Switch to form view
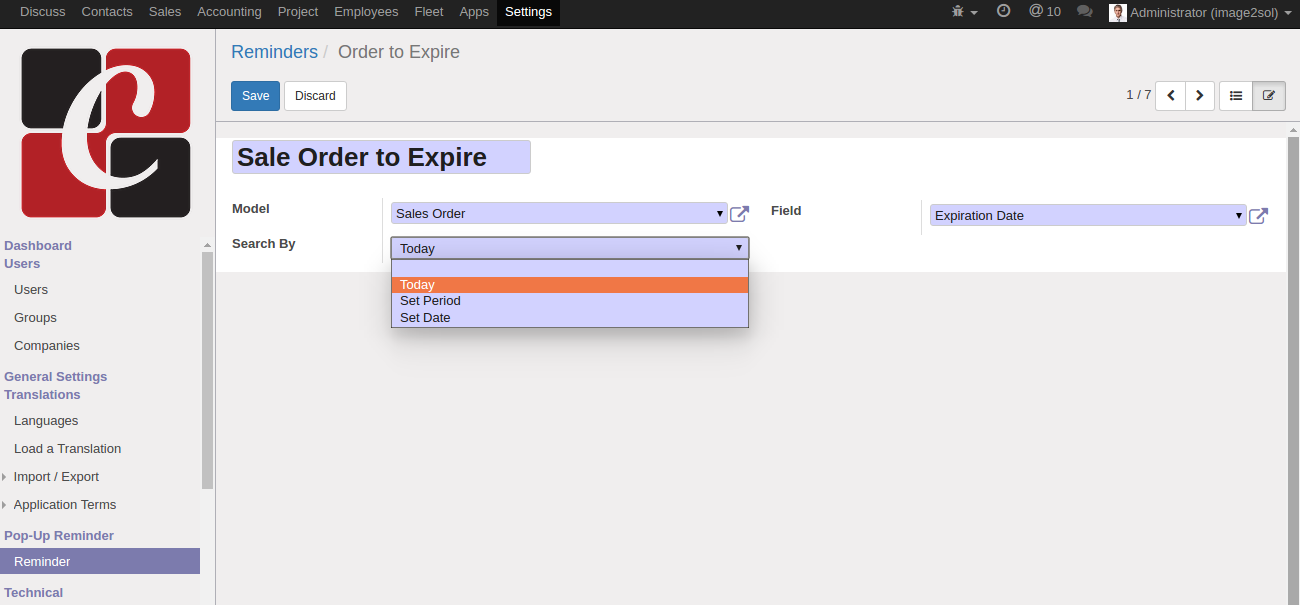This screenshot has width=1300, height=605. pyautogui.click(x=1269, y=96)
